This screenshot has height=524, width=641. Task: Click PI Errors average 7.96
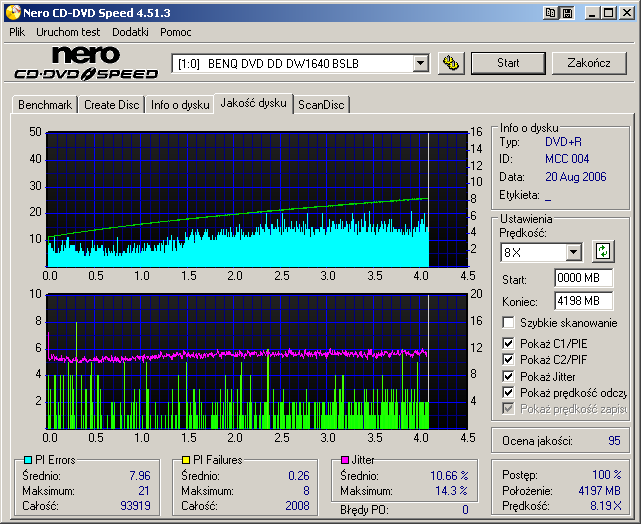tap(140, 476)
